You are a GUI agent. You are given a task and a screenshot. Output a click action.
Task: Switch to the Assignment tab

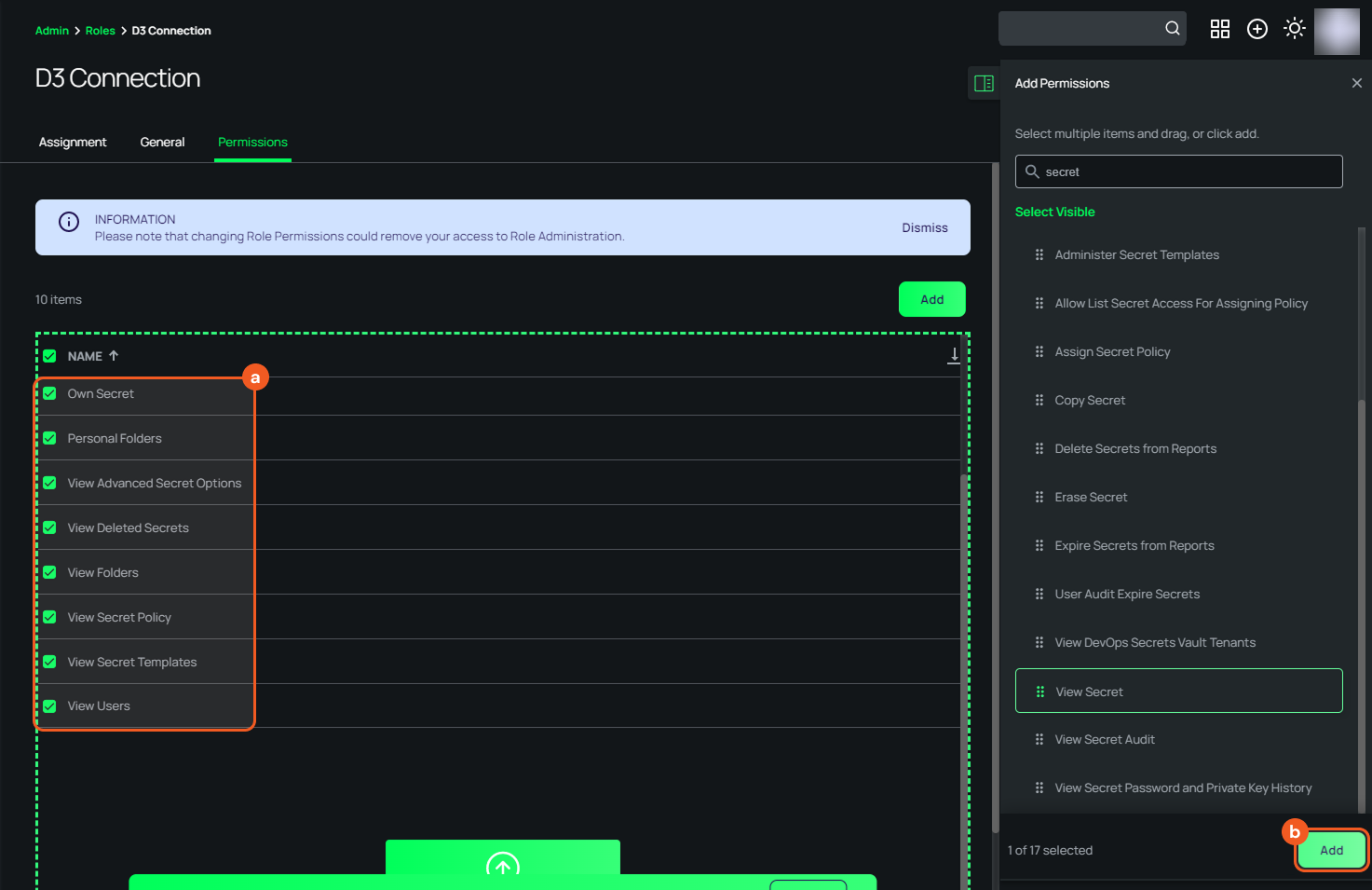(x=73, y=143)
